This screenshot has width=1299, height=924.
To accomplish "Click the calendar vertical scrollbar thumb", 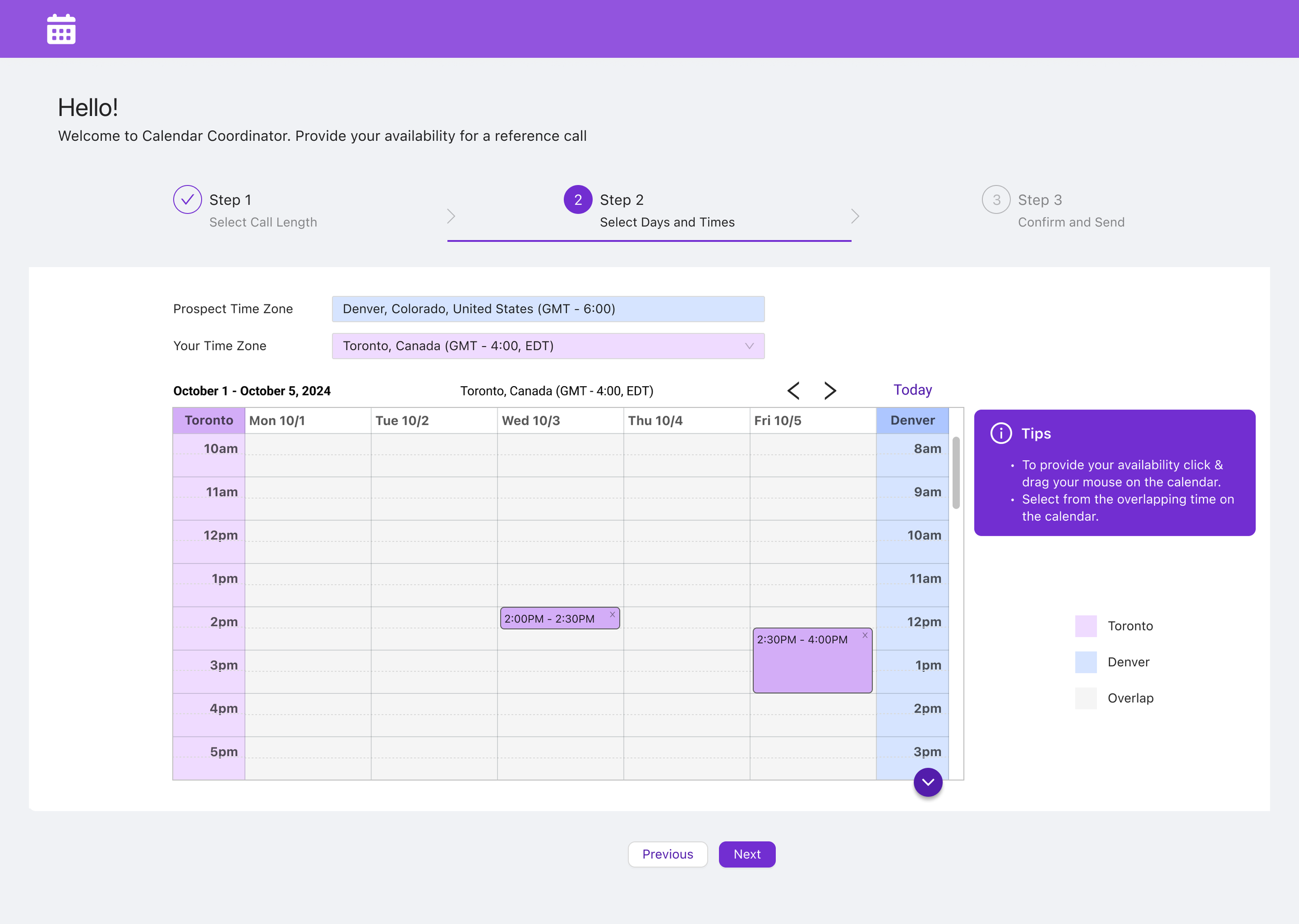I will [x=956, y=472].
